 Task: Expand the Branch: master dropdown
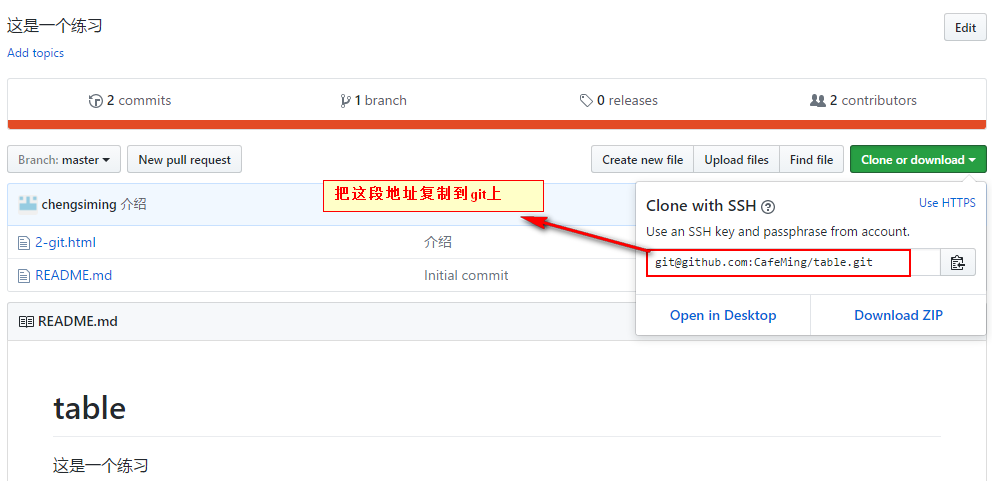pos(64,159)
